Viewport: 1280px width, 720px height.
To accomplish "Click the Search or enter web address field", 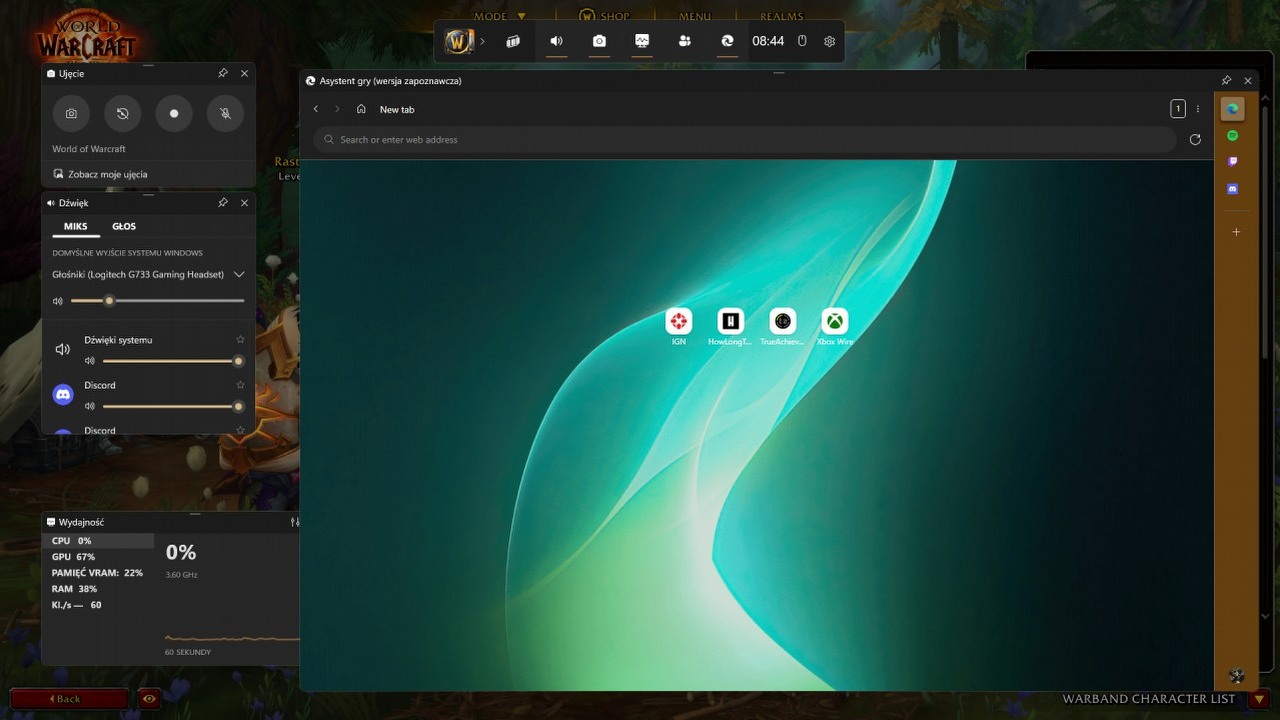I will (x=745, y=140).
